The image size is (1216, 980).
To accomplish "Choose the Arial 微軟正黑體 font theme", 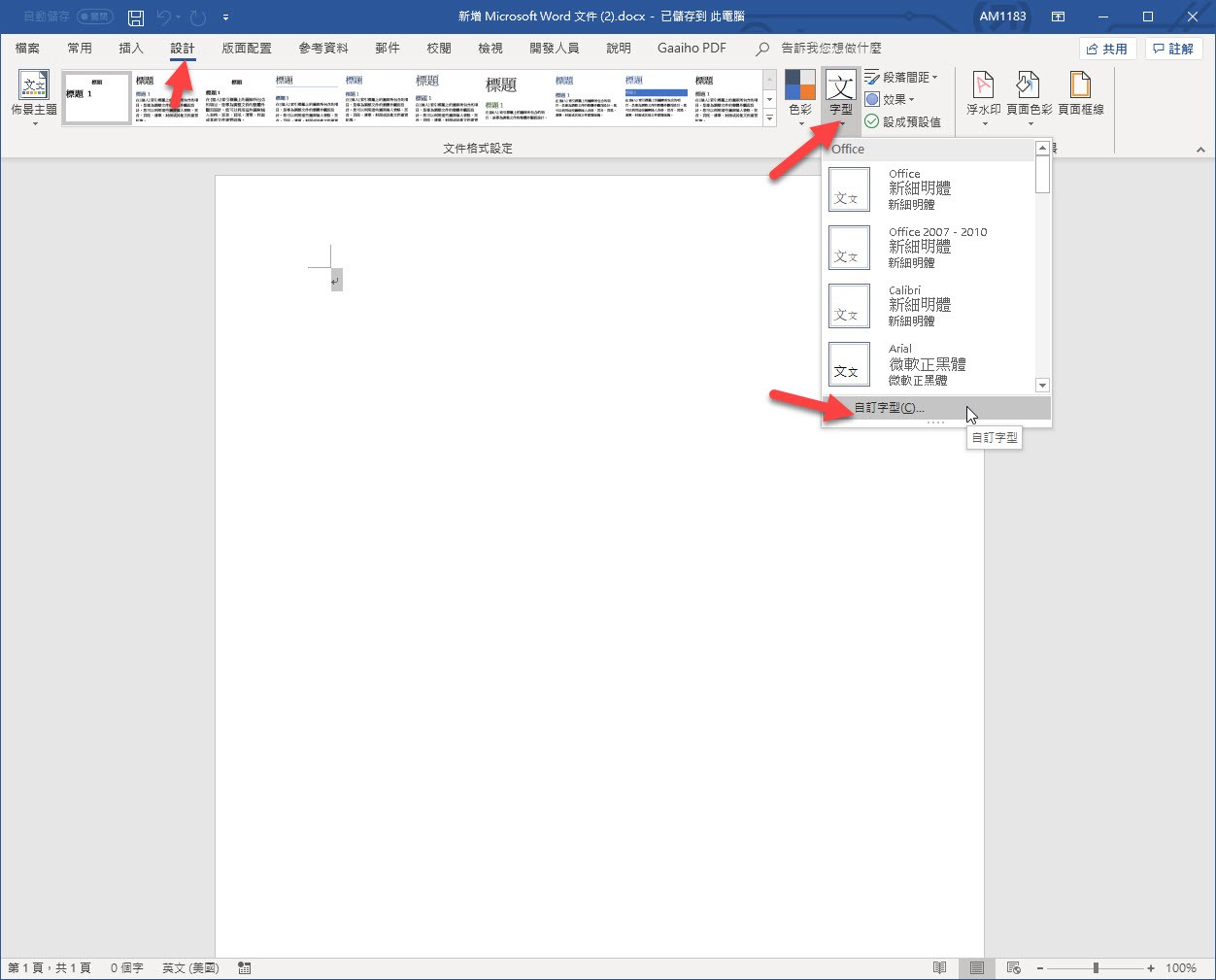I will (929, 364).
